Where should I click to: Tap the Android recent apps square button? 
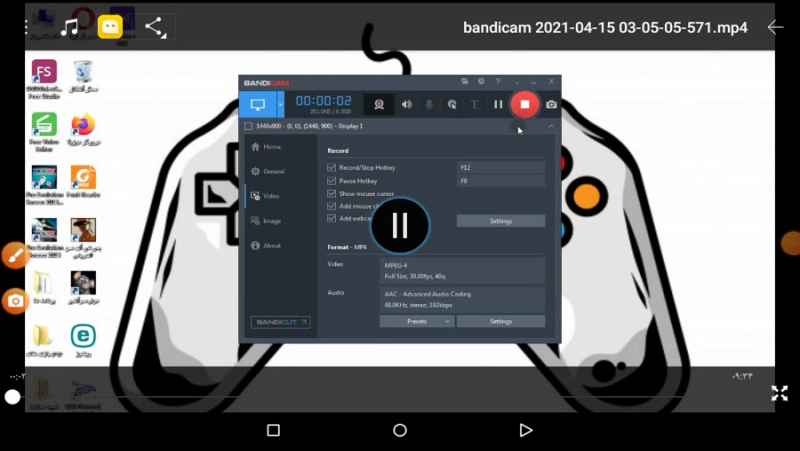point(273,430)
